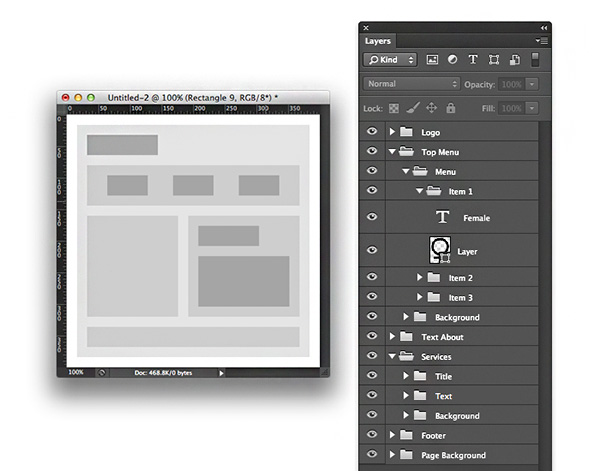Filter layers by smart object type

point(512,60)
